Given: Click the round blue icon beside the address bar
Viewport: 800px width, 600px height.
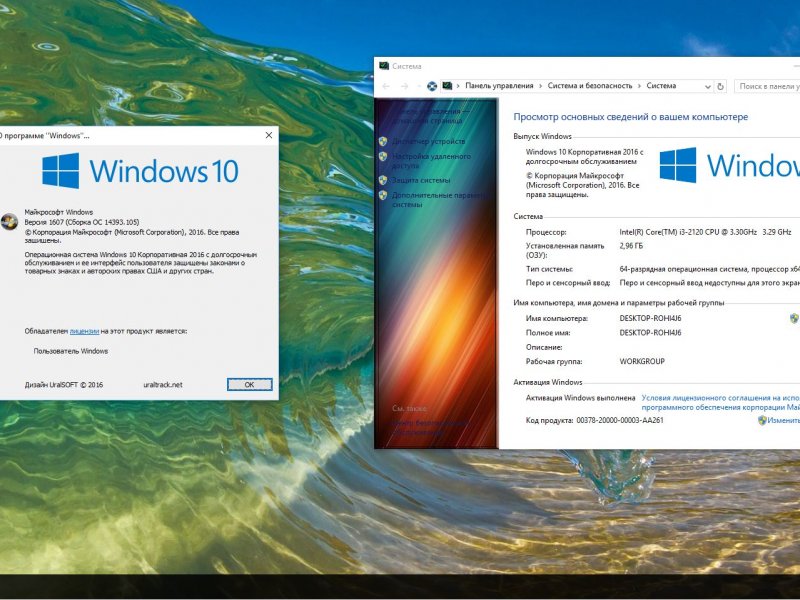Looking at the screenshot, I should coord(432,86).
